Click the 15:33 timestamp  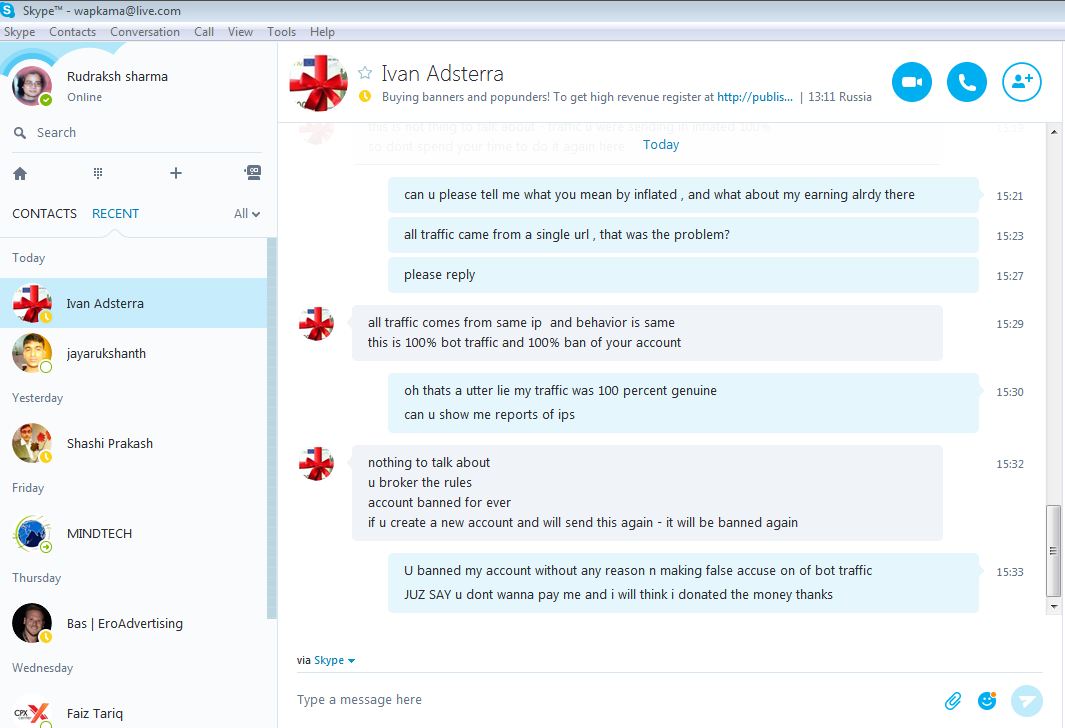tap(1009, 572)
